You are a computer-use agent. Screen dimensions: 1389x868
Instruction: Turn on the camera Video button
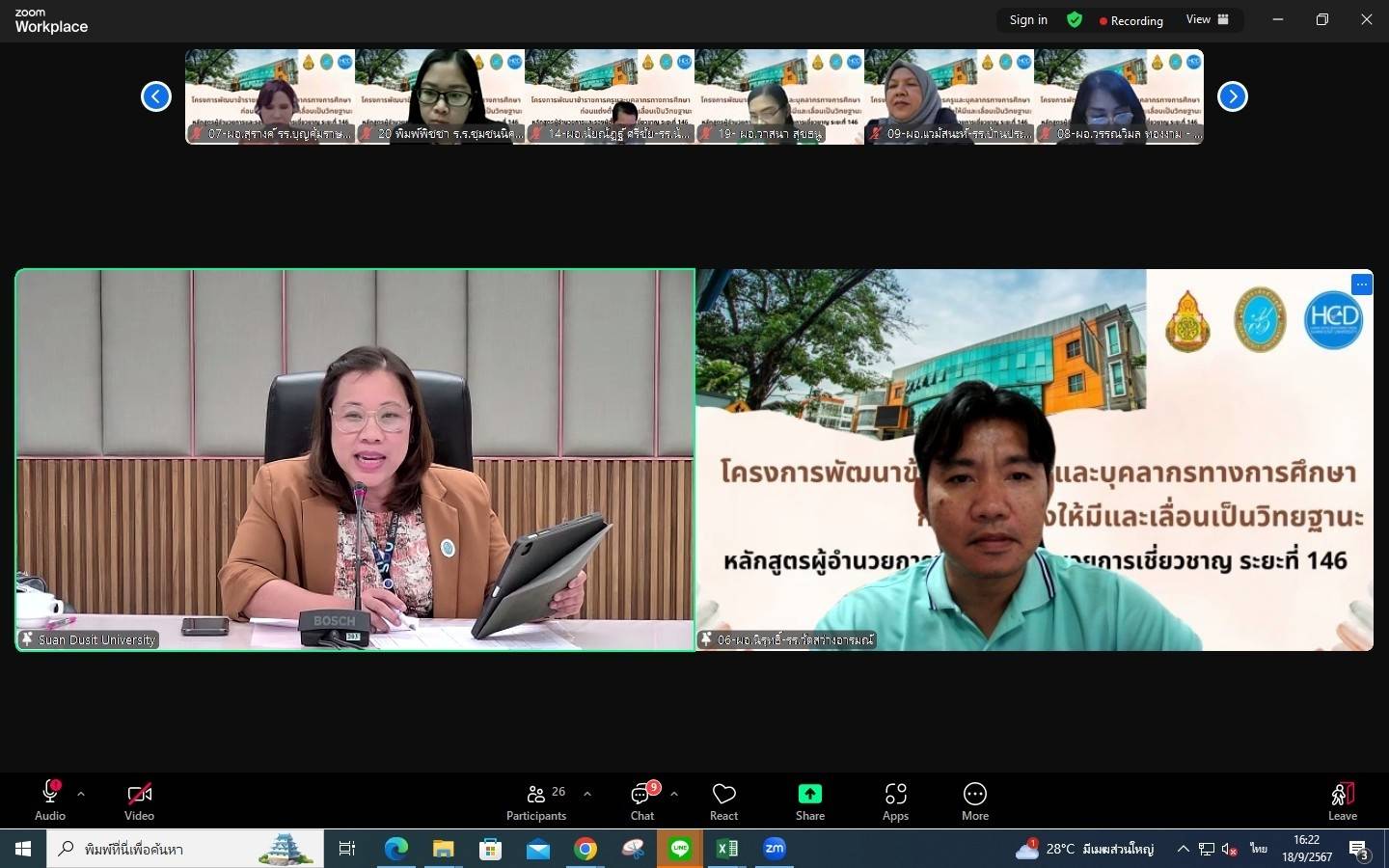click(x=139, y=800)
